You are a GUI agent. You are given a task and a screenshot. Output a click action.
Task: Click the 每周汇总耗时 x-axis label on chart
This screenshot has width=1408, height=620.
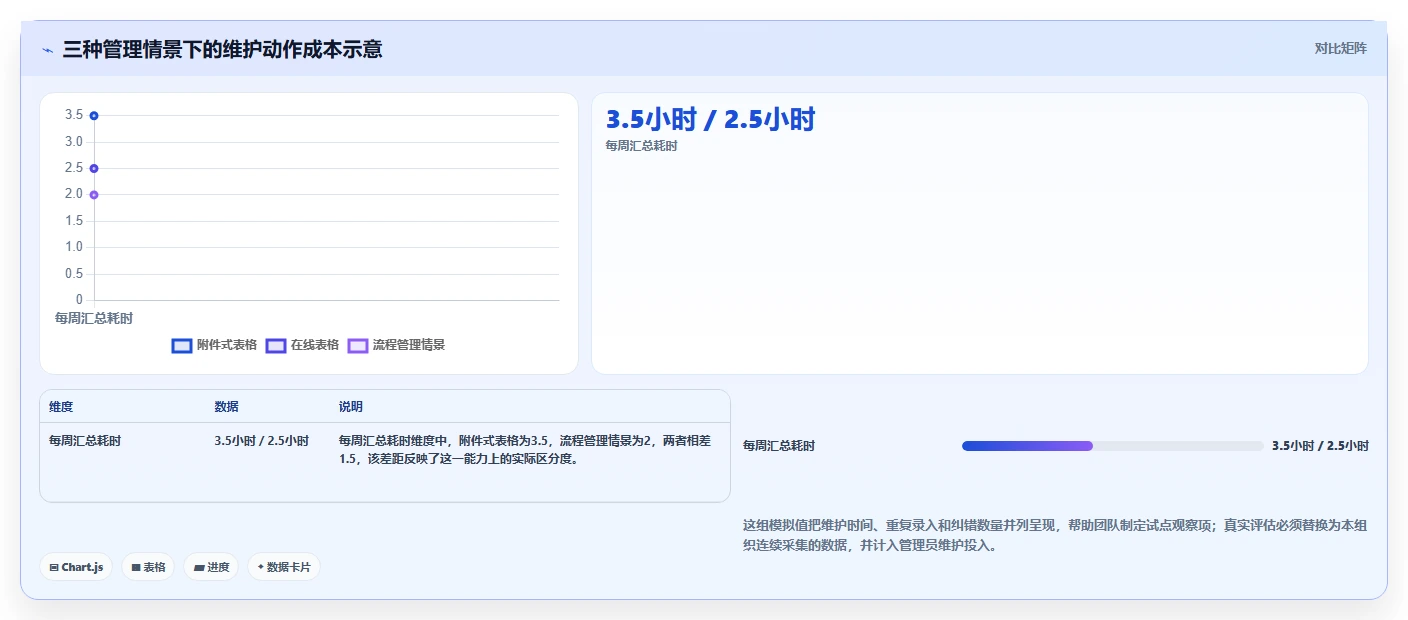tap(94, 319)
